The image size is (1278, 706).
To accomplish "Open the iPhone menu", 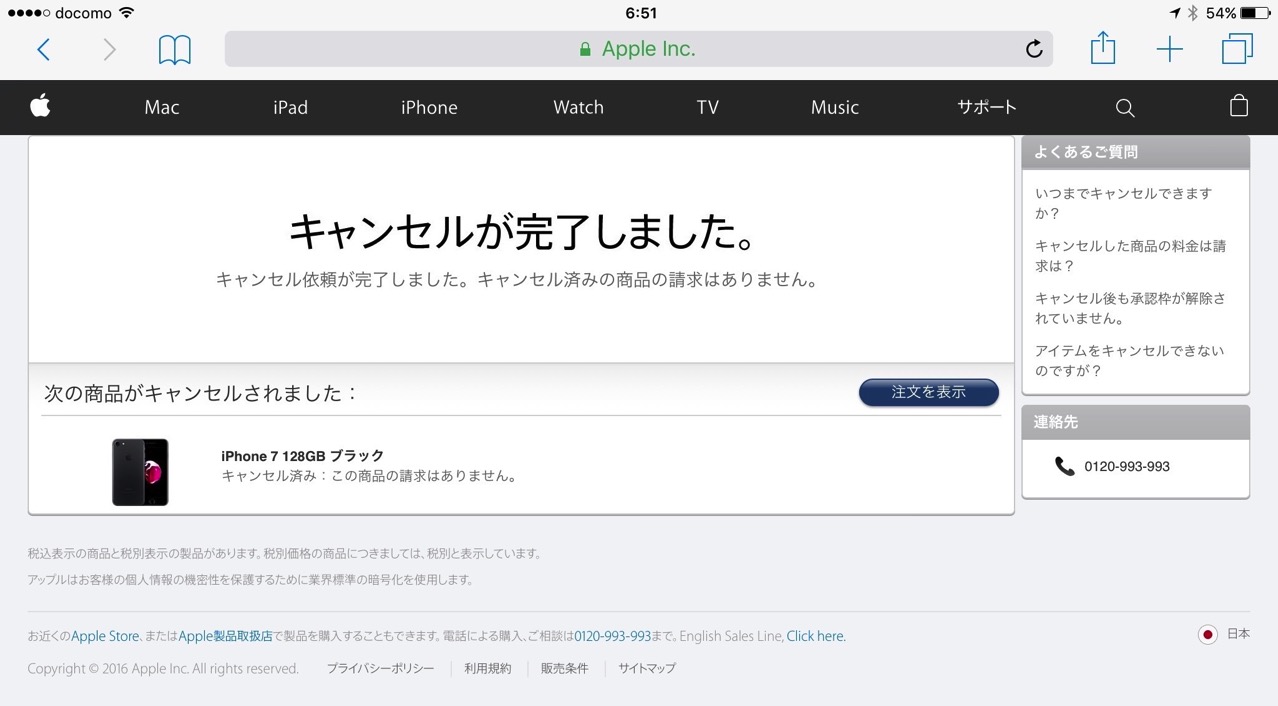I will tap(429, 107).
